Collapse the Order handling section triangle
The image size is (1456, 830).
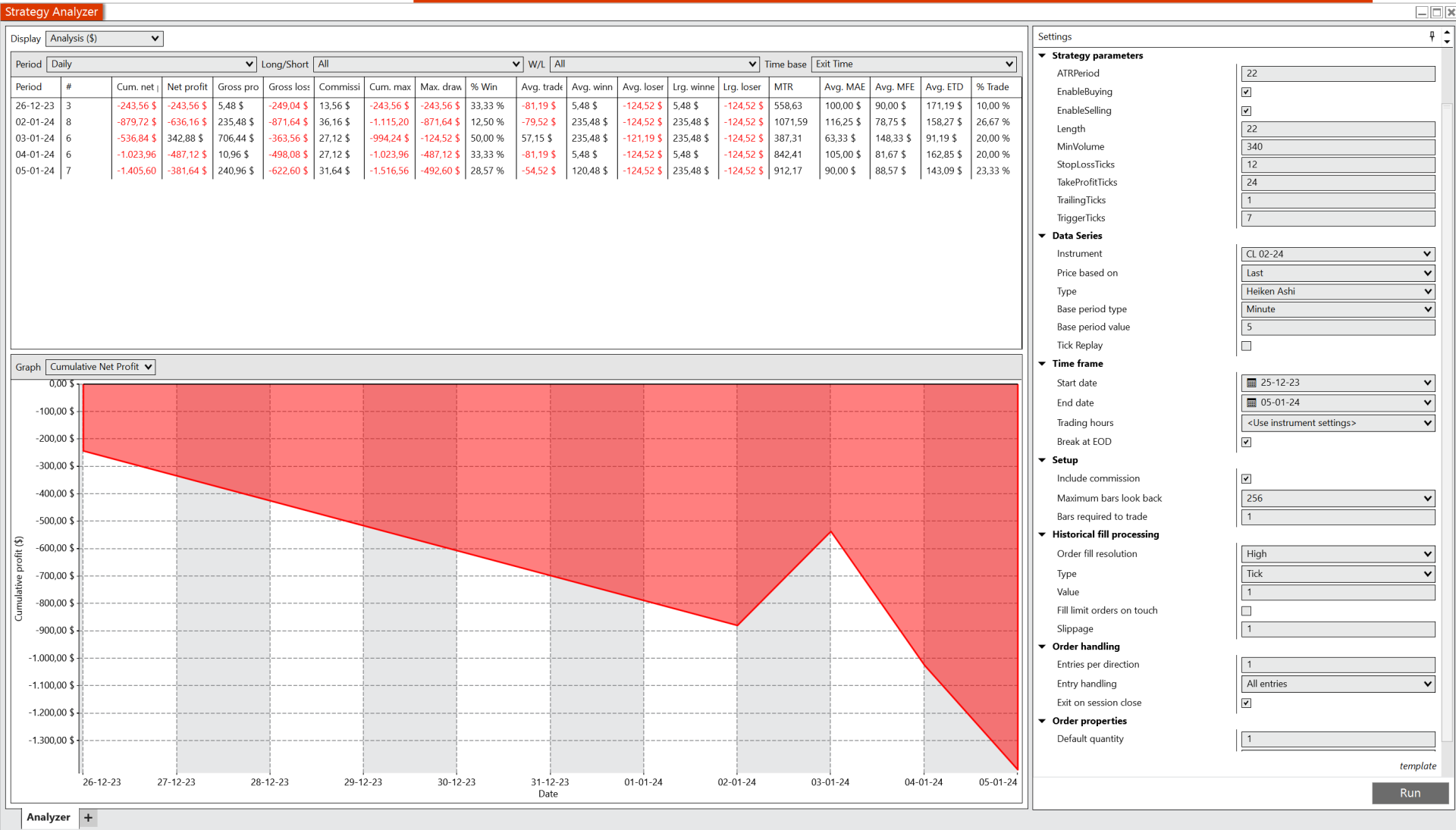coord(1042,647)
